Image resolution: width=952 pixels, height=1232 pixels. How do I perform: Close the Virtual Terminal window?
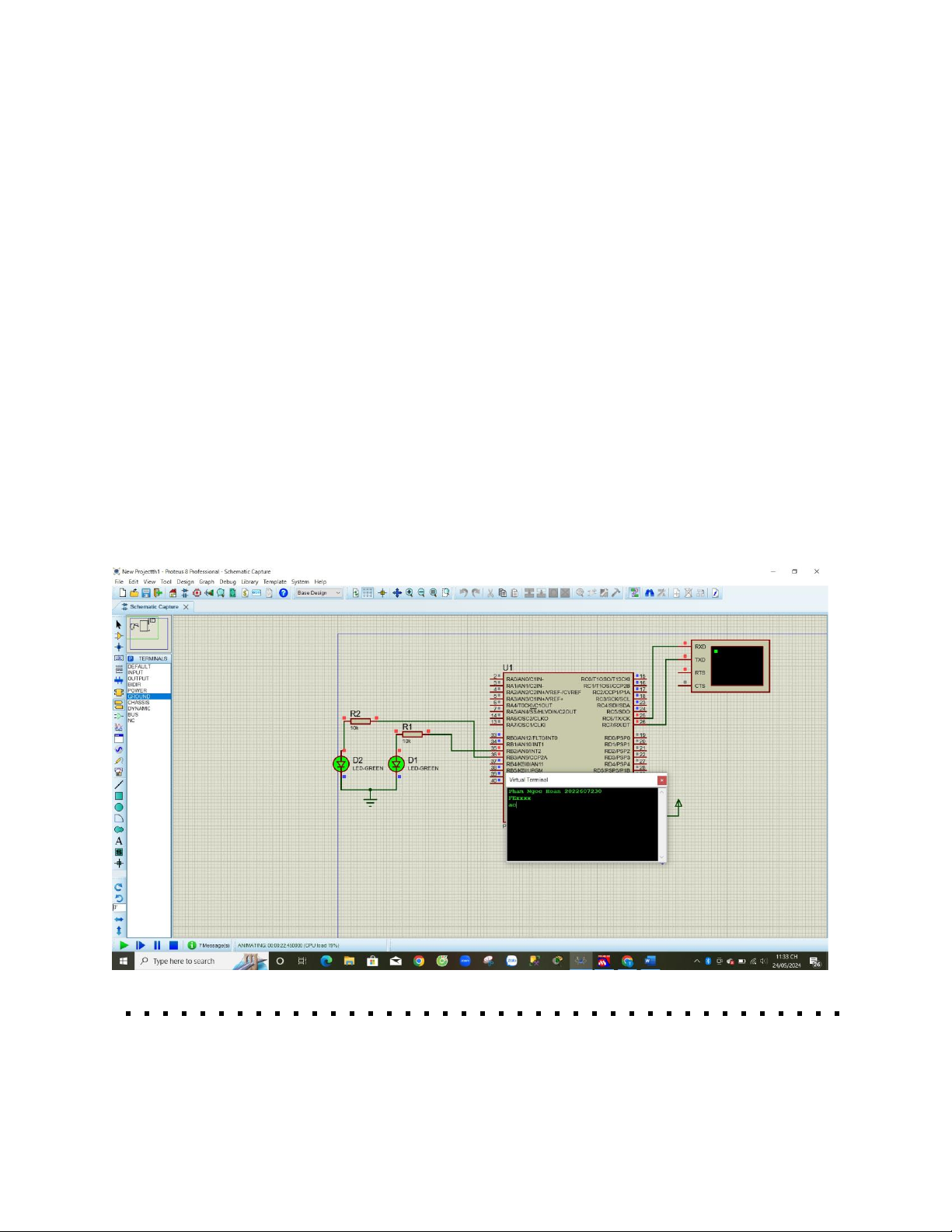tap(661, 780)
